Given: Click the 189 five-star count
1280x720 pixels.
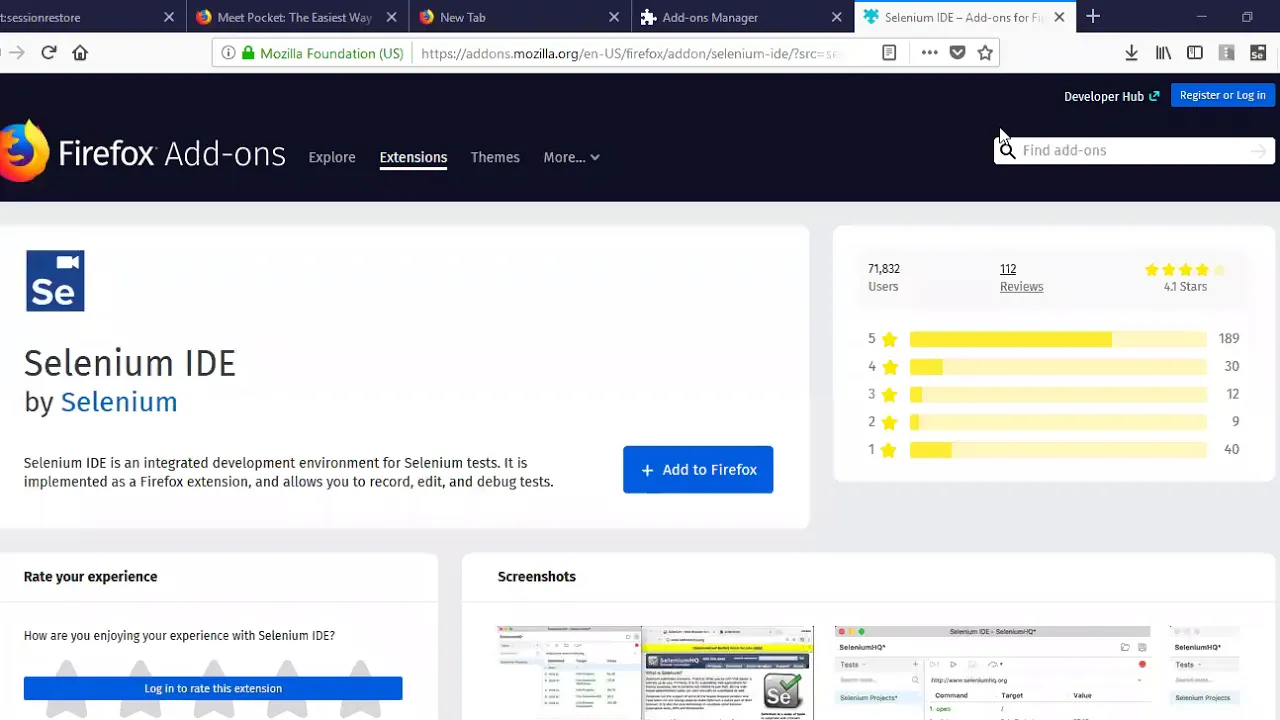Looking at the screenshot, I should tap(1228, 339).
